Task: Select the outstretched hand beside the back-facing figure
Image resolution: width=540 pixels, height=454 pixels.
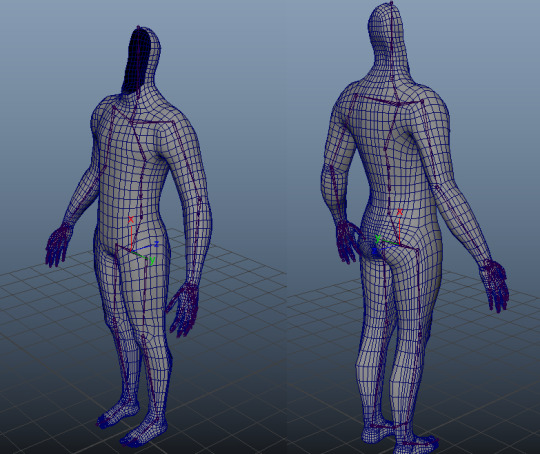Action: 495,286
